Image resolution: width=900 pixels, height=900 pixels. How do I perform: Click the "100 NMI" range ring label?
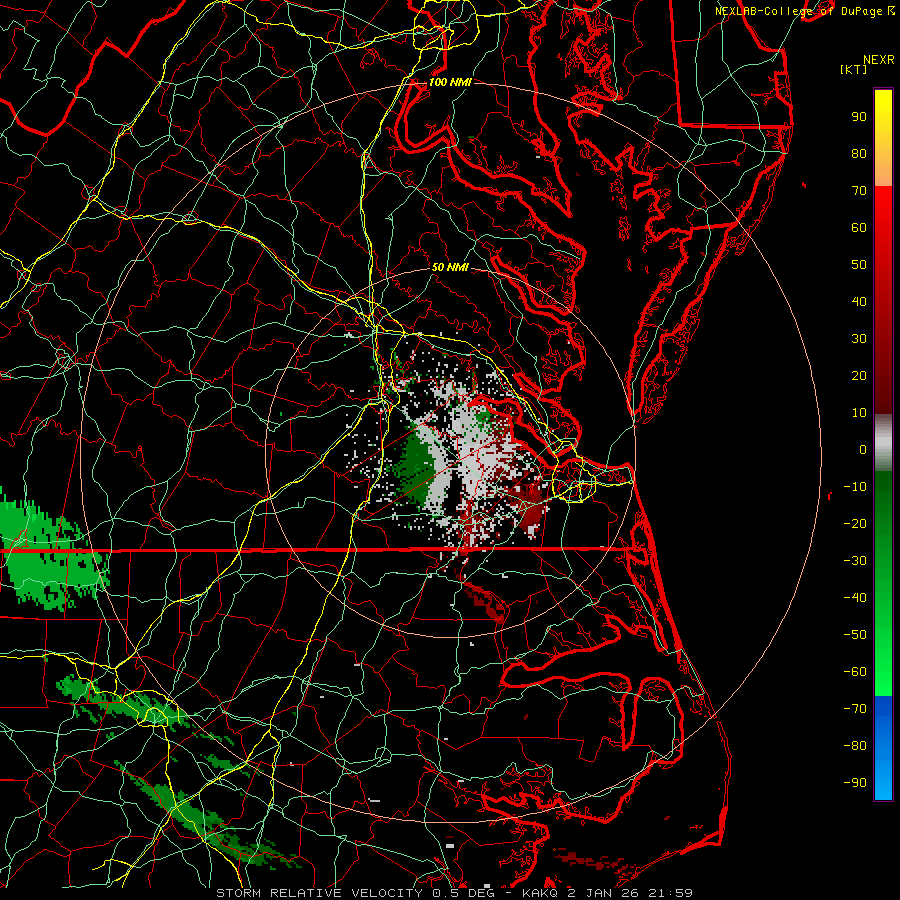pyautogui.click(x=450, y=82)
